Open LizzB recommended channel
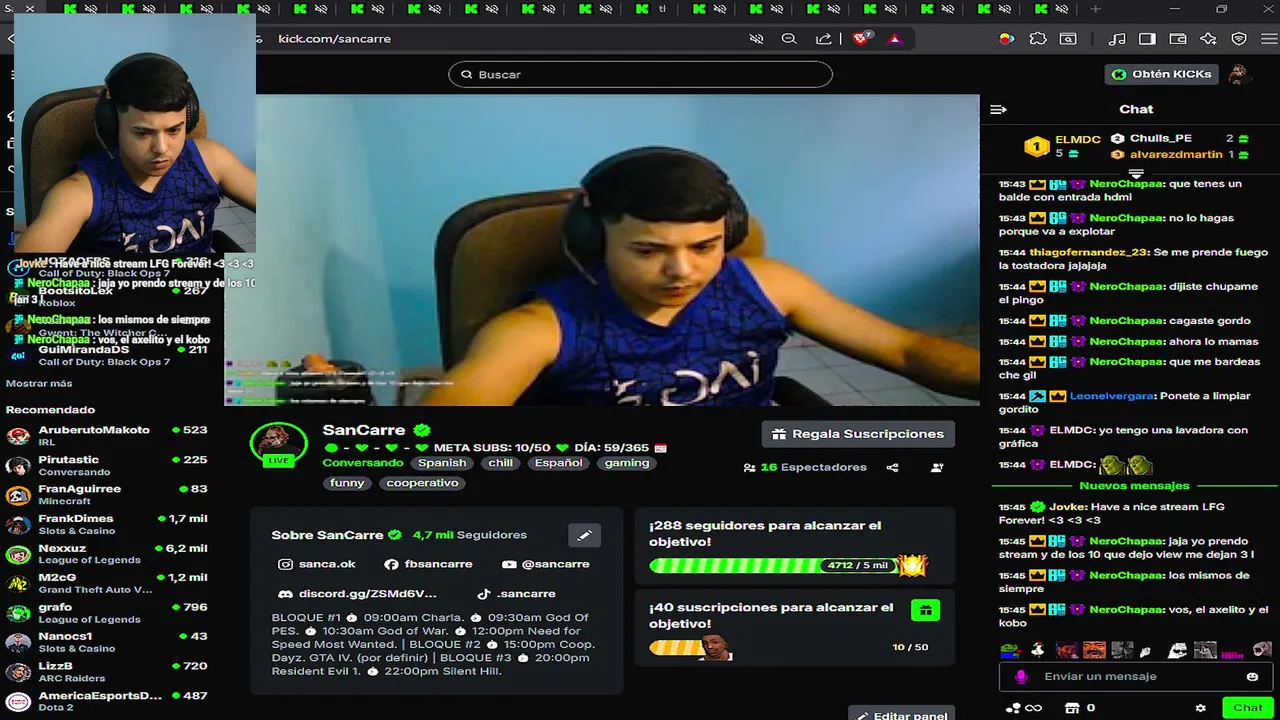The image size is (1280, 720). pos(106,671)
